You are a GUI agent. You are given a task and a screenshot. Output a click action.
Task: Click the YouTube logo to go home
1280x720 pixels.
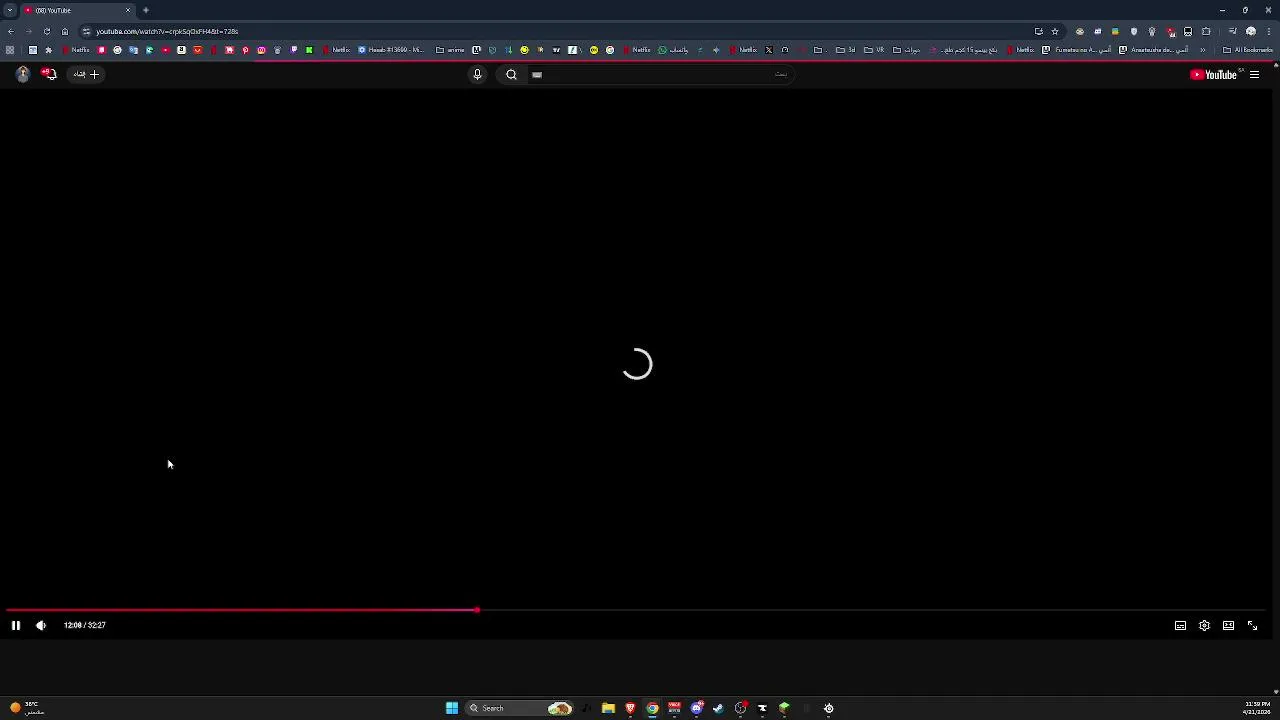pyautogui.click(x=1214, y=74)
